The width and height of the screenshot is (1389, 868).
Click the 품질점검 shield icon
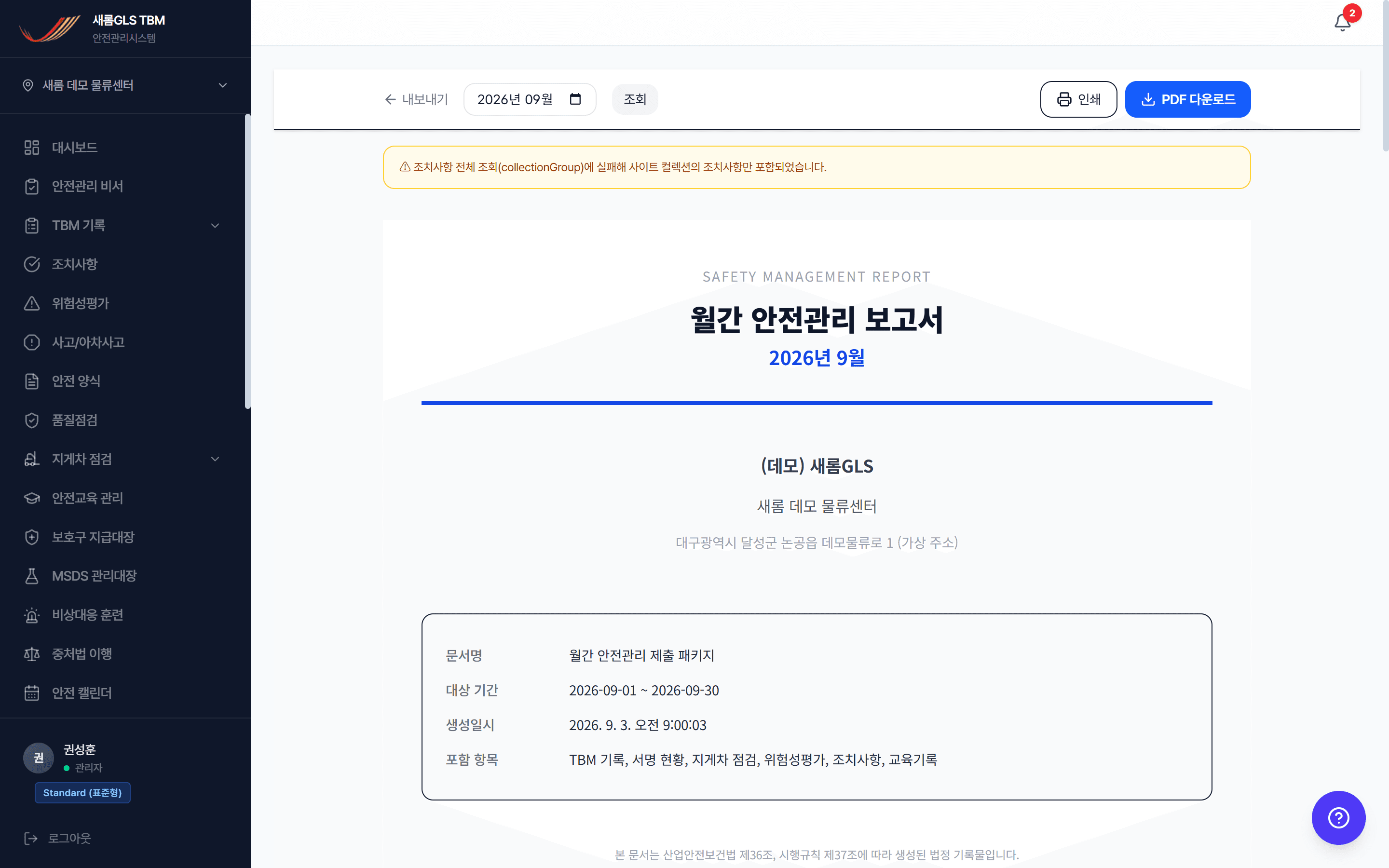[31, 420]
